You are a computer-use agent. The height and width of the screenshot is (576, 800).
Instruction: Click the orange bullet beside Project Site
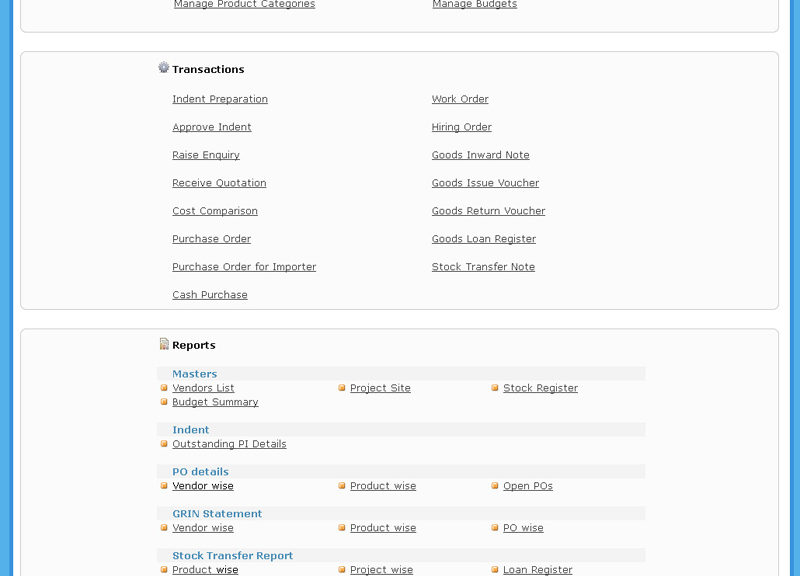342,388
